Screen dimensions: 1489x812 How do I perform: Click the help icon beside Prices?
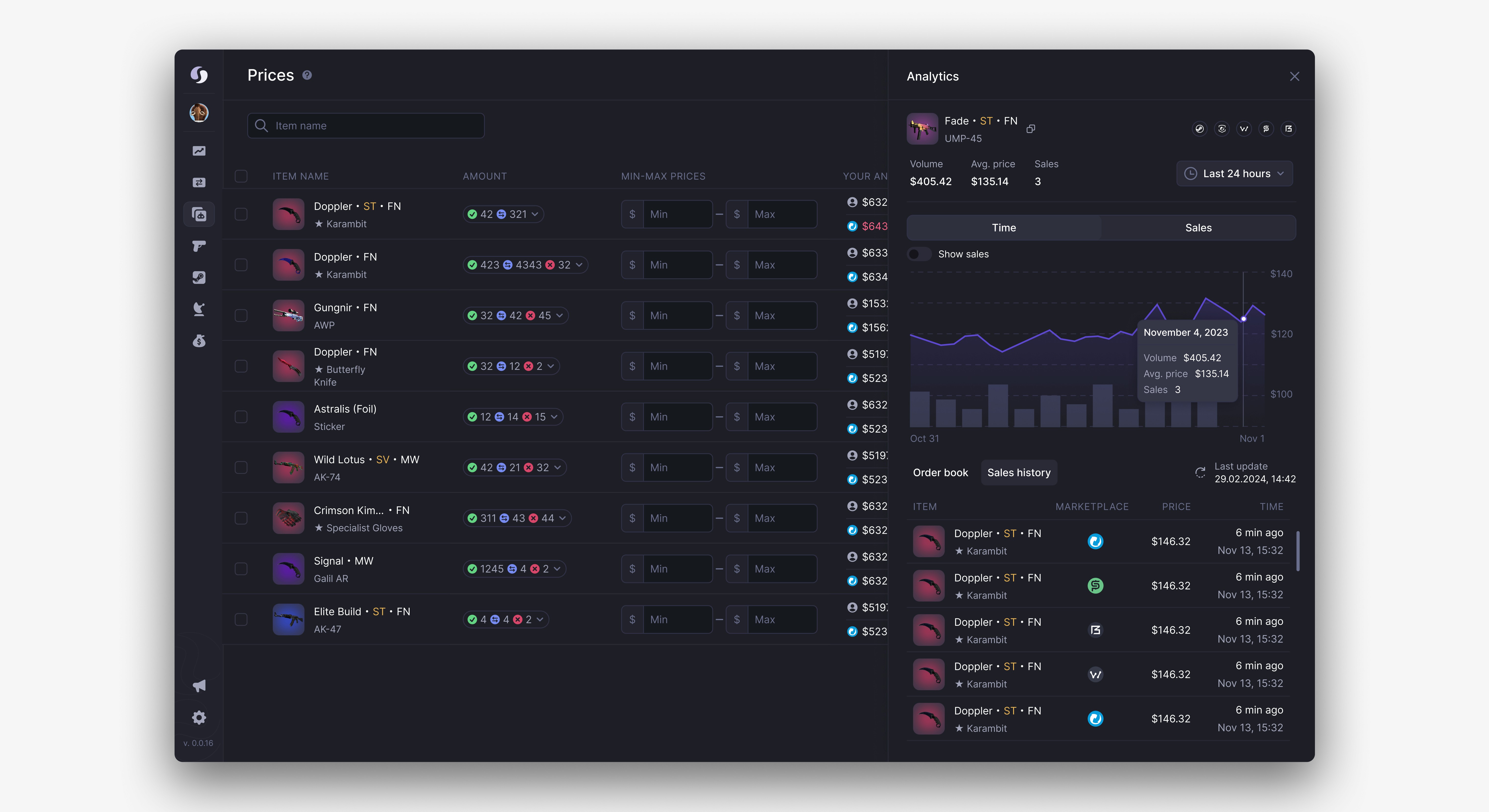point(307,75)
